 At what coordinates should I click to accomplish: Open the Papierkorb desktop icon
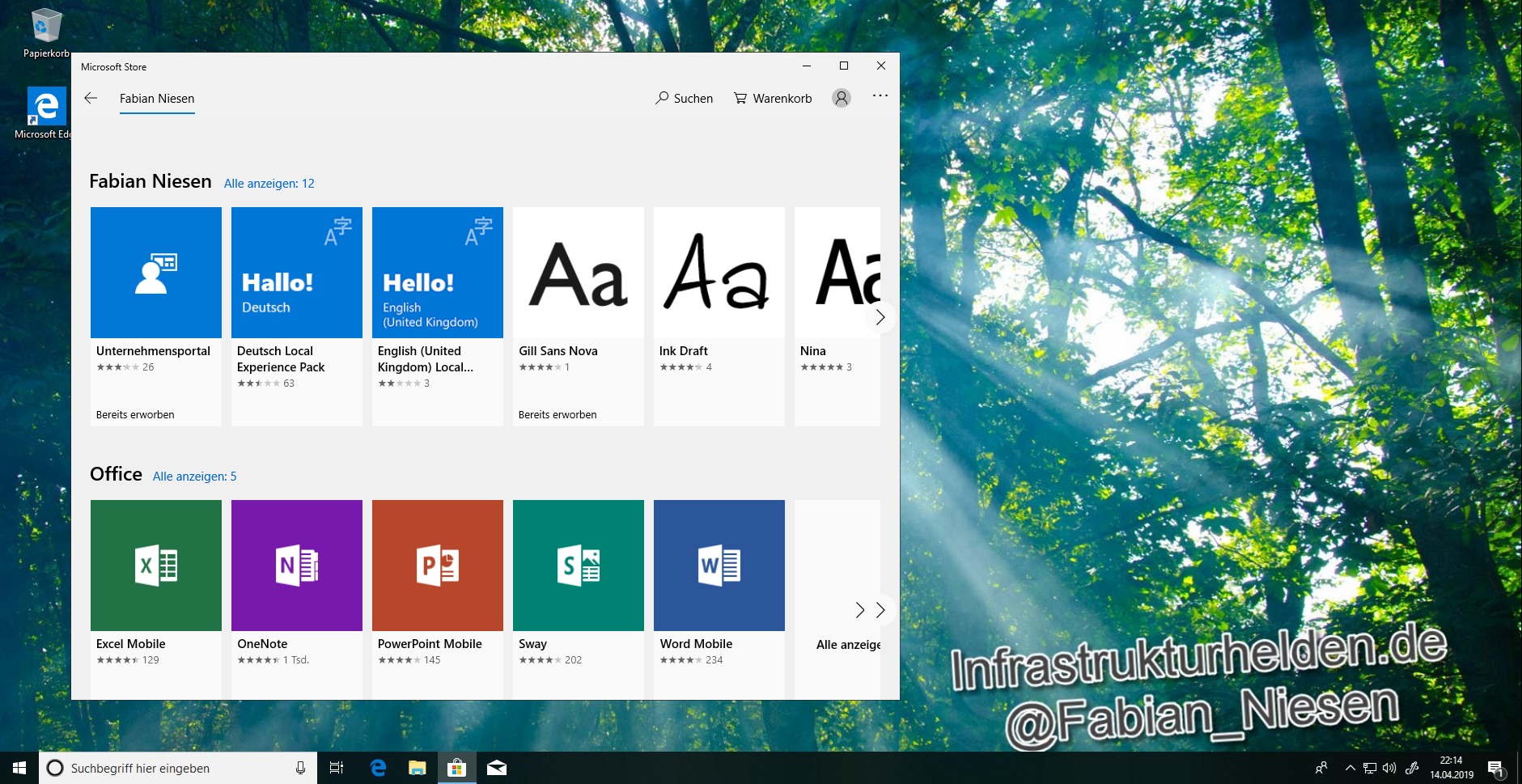click(46, 33)
